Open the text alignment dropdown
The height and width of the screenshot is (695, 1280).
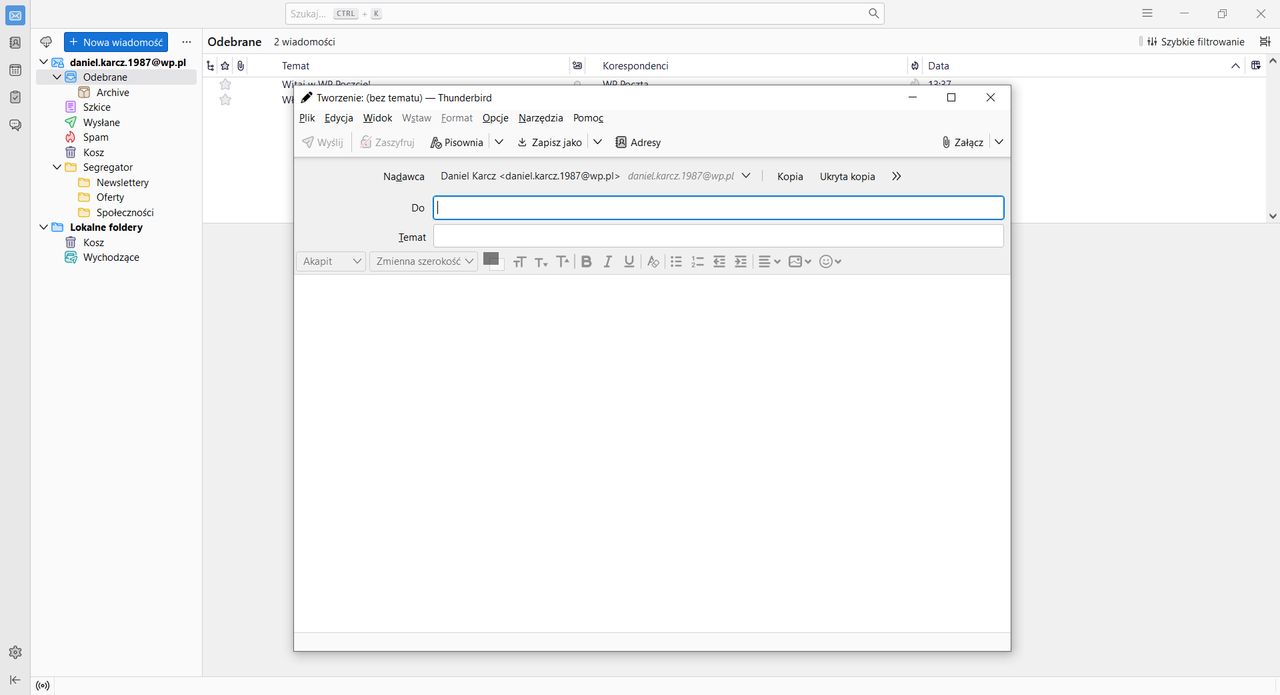click(769, 261)
